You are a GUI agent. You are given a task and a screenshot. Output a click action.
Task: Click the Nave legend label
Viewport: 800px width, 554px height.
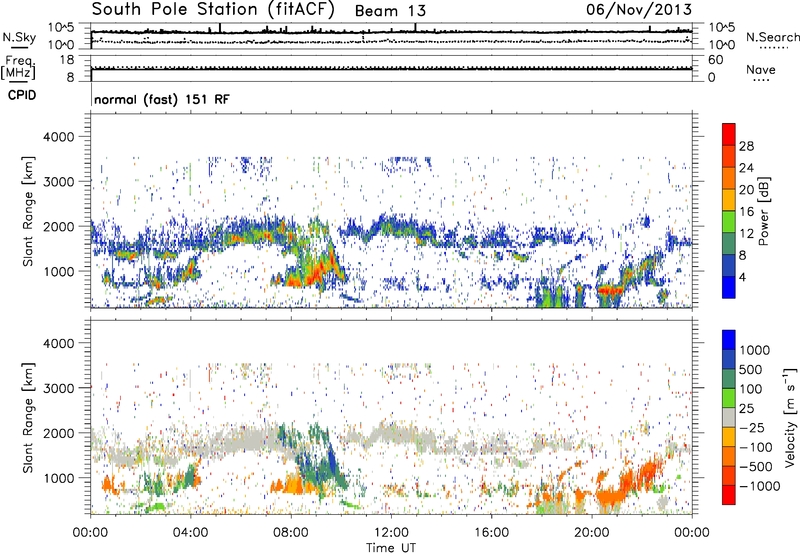pyautogui.click(x=761, y=69)
